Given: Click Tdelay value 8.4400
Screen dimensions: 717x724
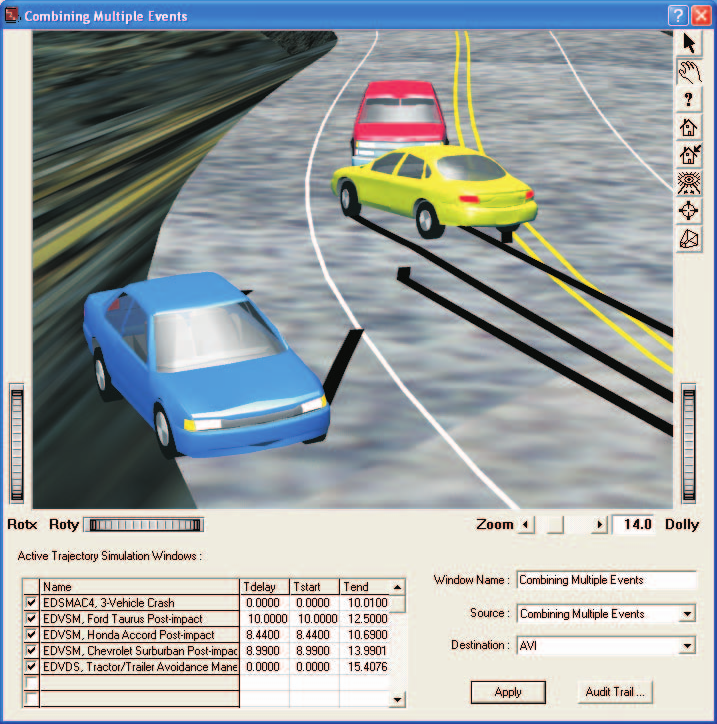Looking at the screenshot, I should click(x=264, y=635).
